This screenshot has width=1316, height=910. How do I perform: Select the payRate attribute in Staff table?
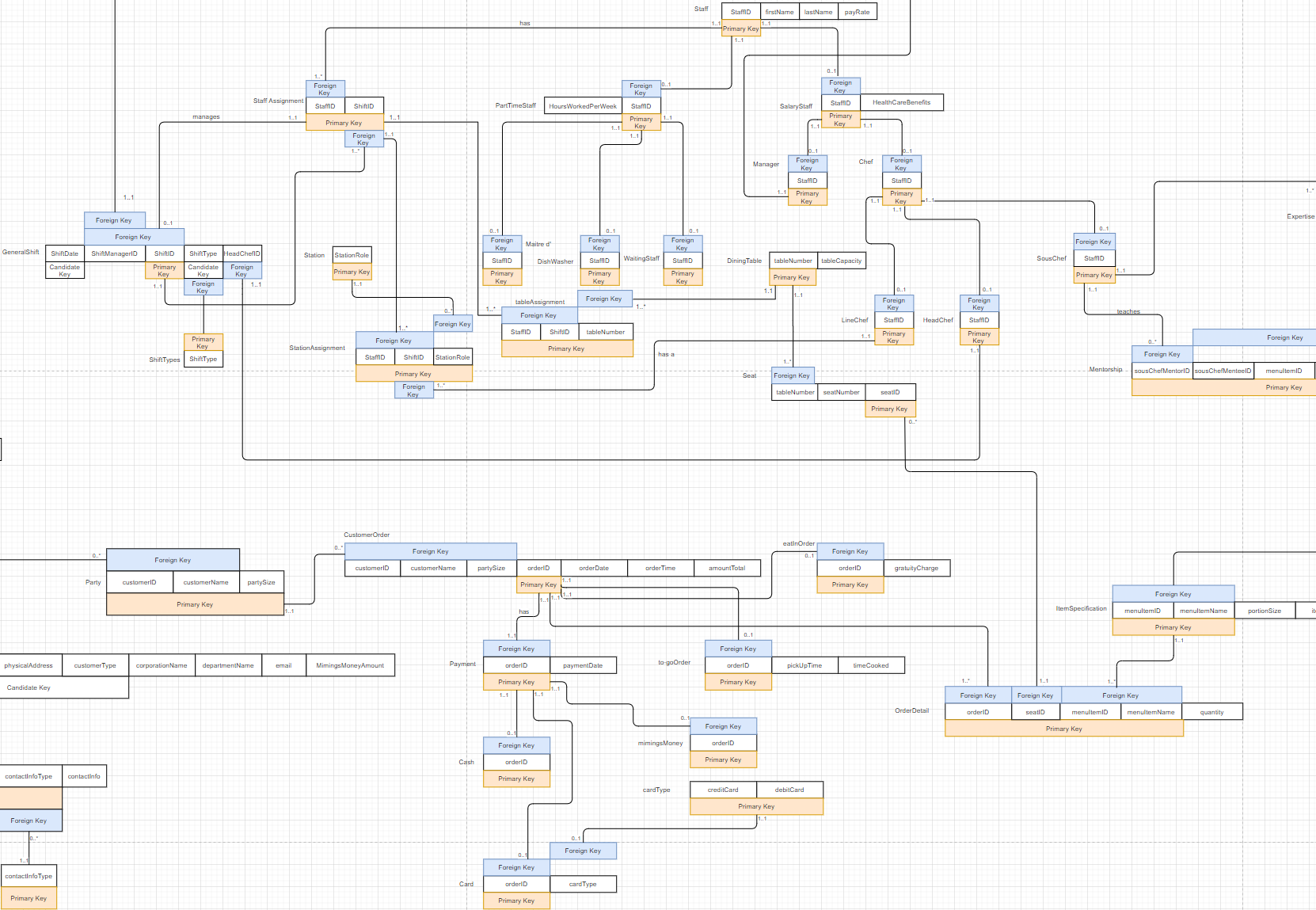pyautogui.click(x=857, y=12)
